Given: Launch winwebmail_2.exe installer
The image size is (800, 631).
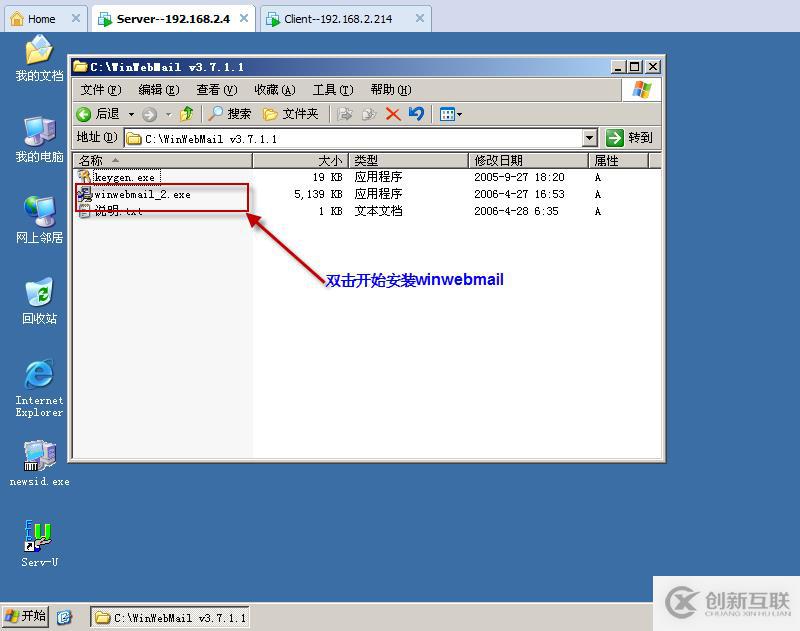Looking at the screenshot, I should pyautogui.click(x=130, y=194).
